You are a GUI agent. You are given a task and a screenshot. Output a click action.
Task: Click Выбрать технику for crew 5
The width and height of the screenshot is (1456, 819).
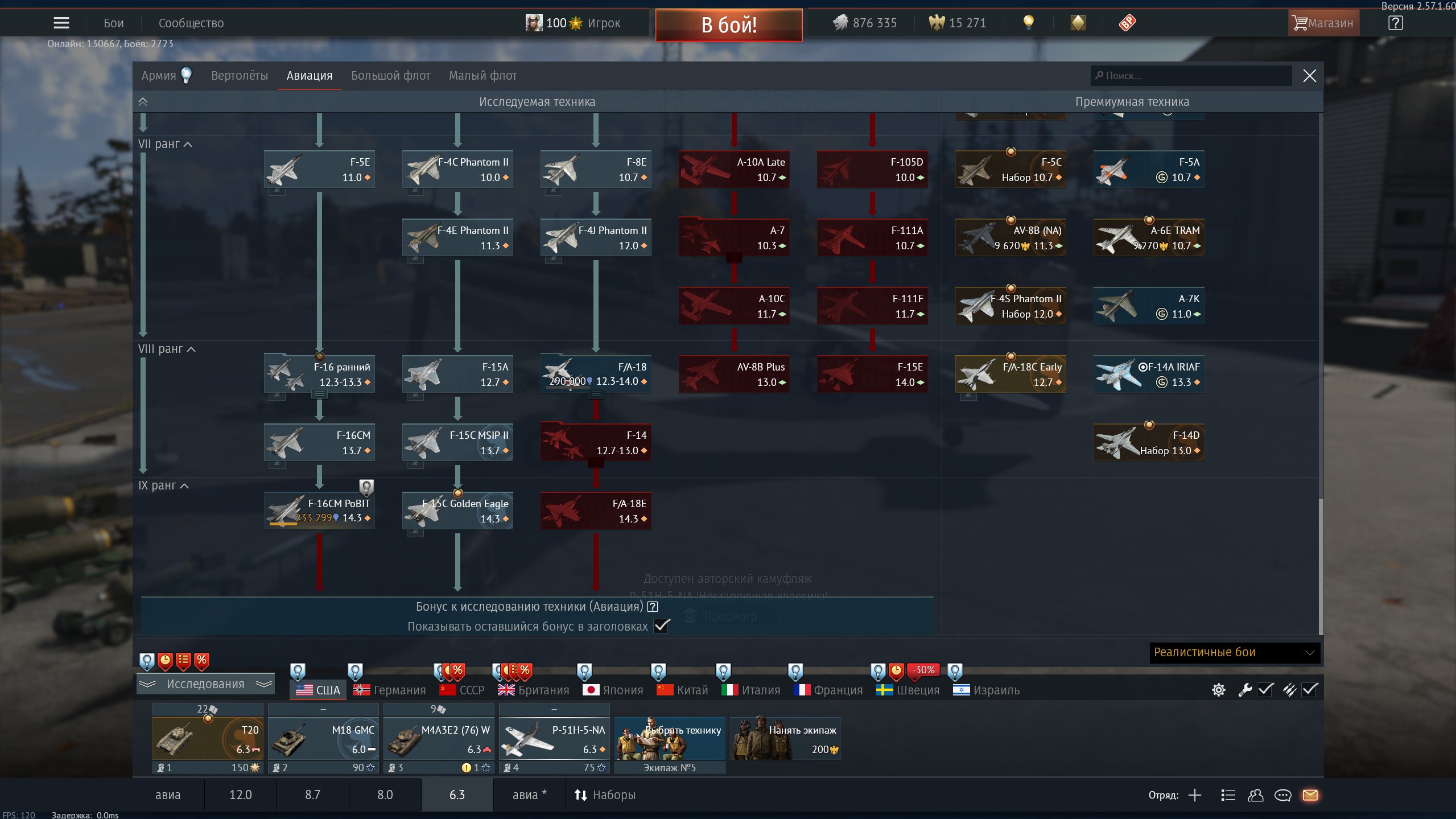[x=670, y=739]
